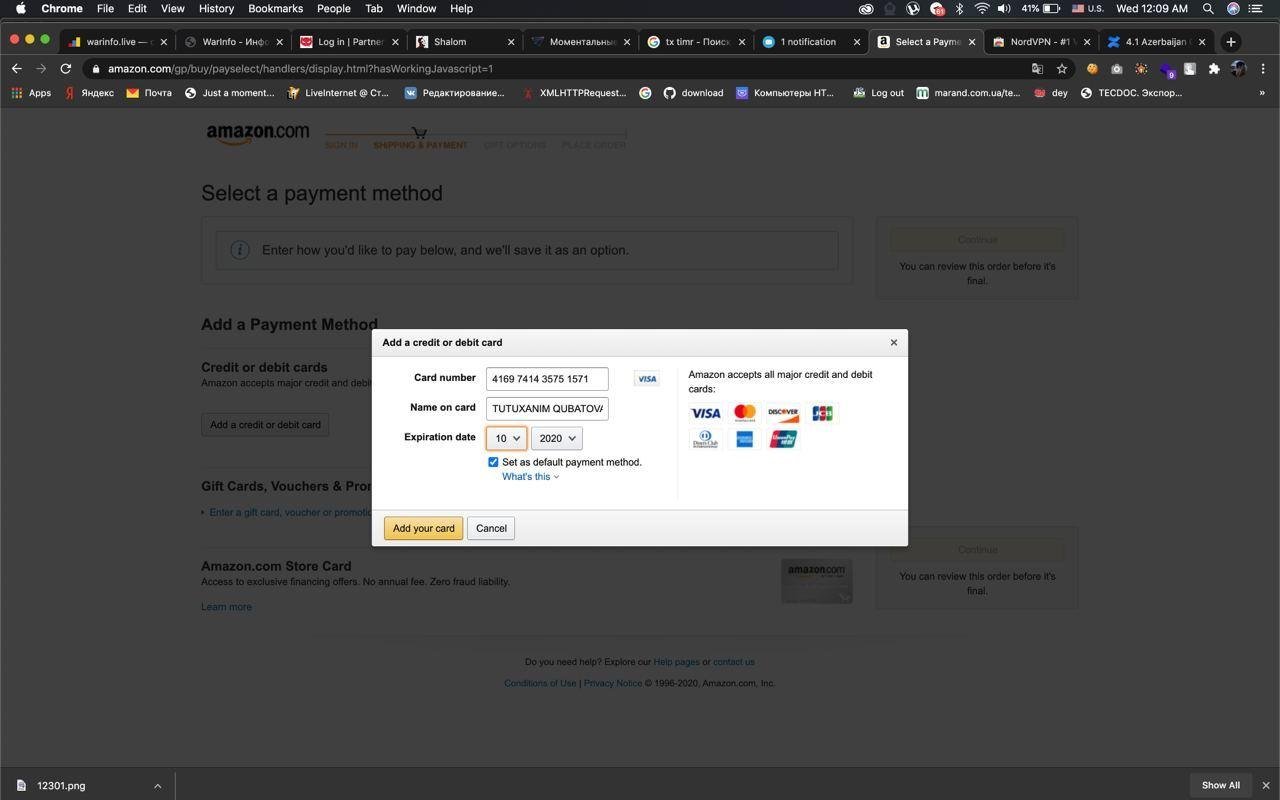Open the expiration year dropdown
1280x800 pixels.
coord(557,438)
